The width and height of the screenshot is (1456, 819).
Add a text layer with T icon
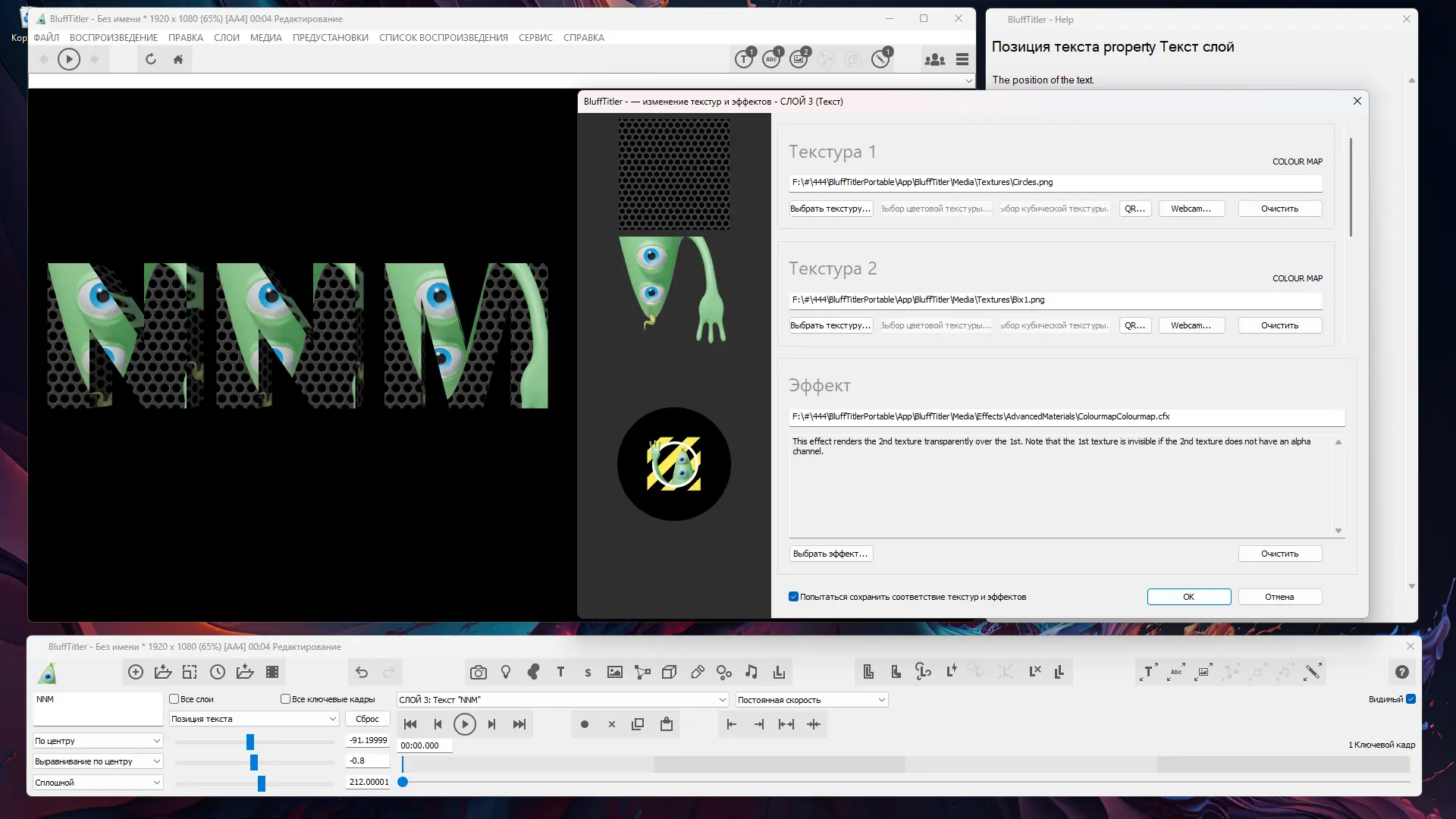coord(560,672)
